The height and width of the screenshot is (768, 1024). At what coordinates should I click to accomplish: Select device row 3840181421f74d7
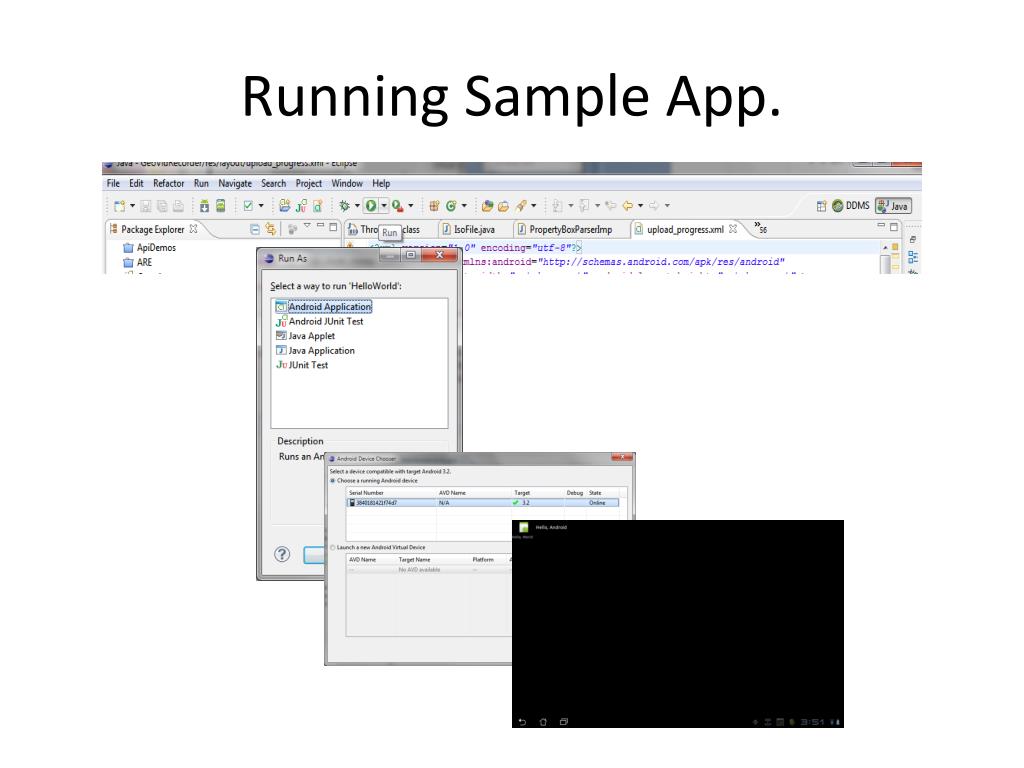point(483,503)
